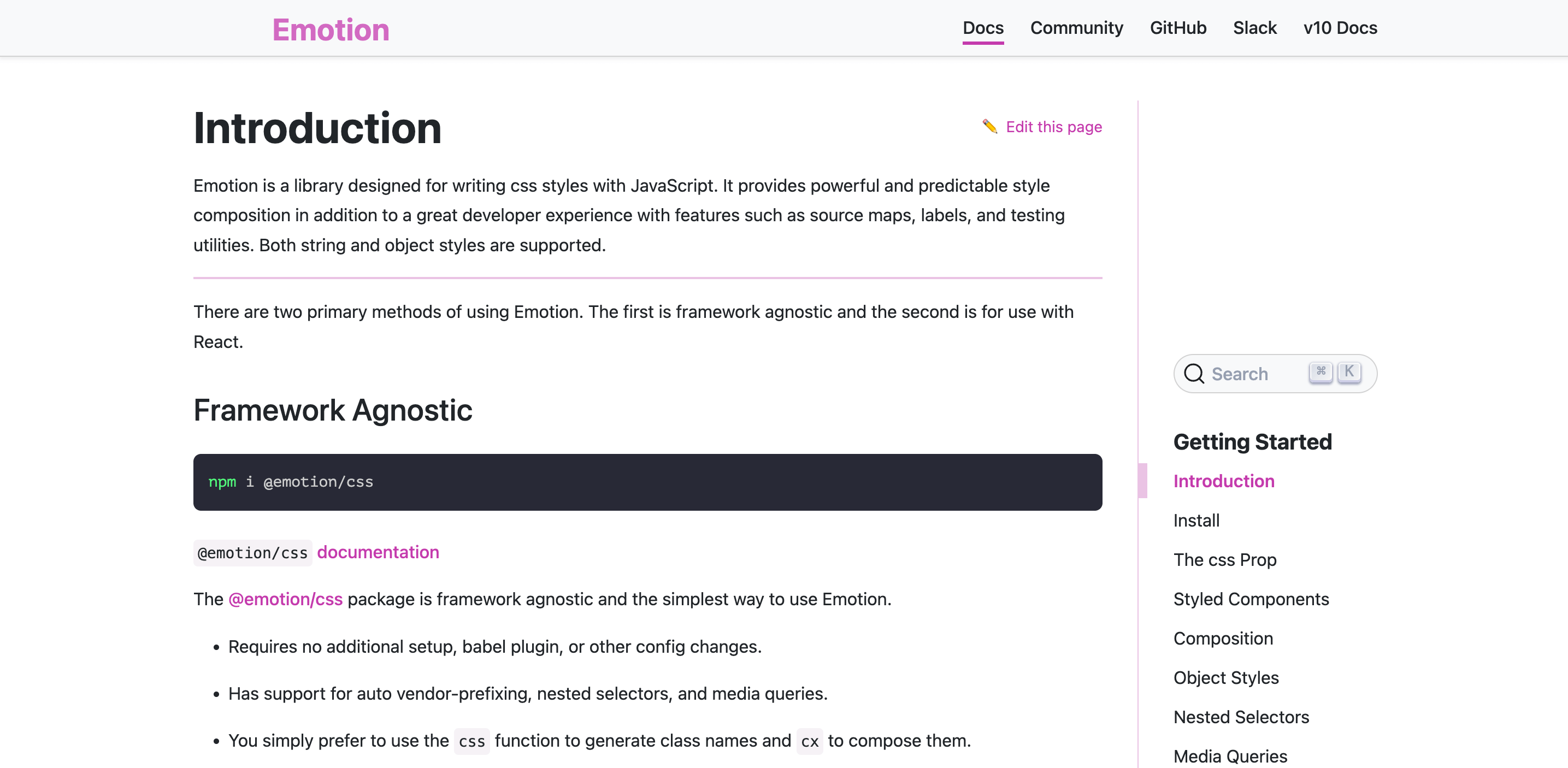Click the Edit this page link

tap(1054, 127)
